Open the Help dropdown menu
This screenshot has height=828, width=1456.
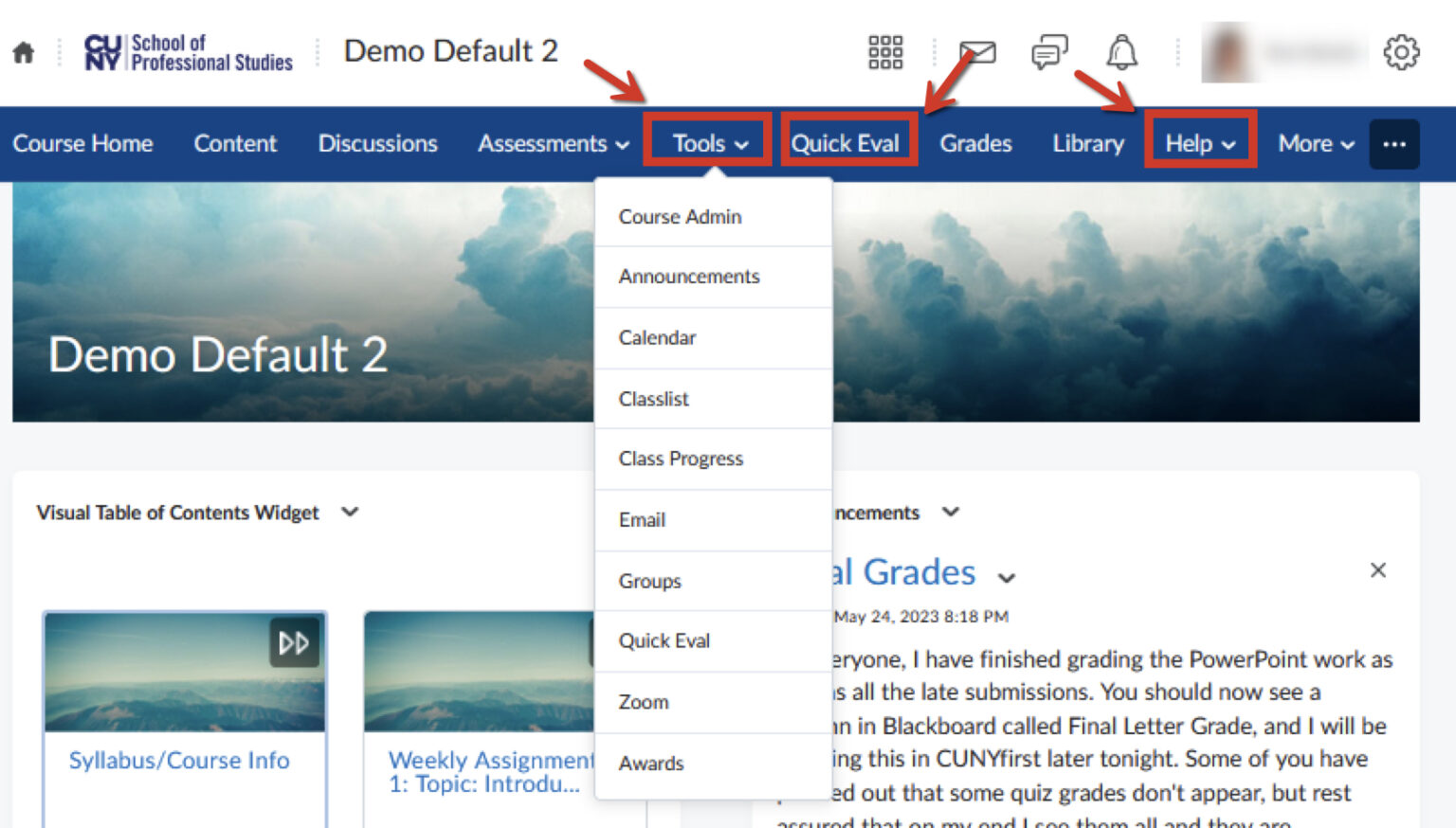click(x=1200, y=144)
